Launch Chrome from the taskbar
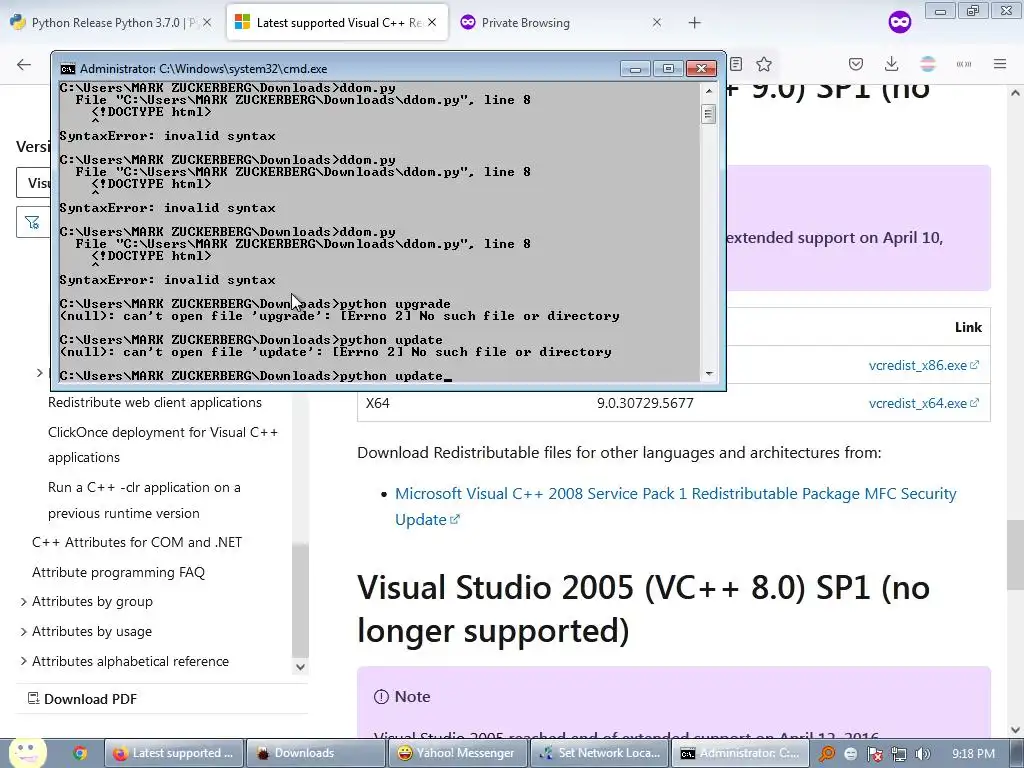Screen dimensions: 1024x768 [x=80, y=753]
